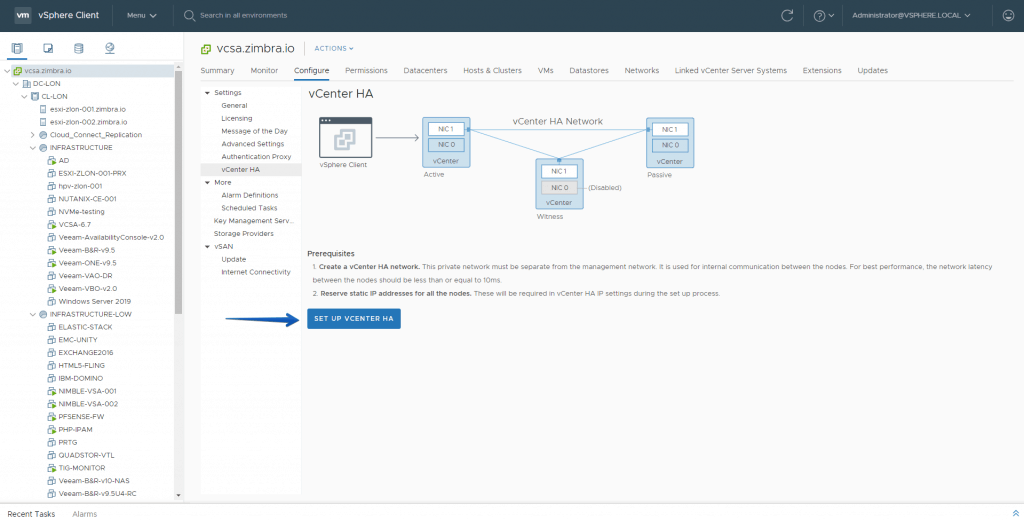Click the vCenter icon beside vcsa.zimbra.io title
Viewport: 1024px width, 520px height.
click(206, 49)
